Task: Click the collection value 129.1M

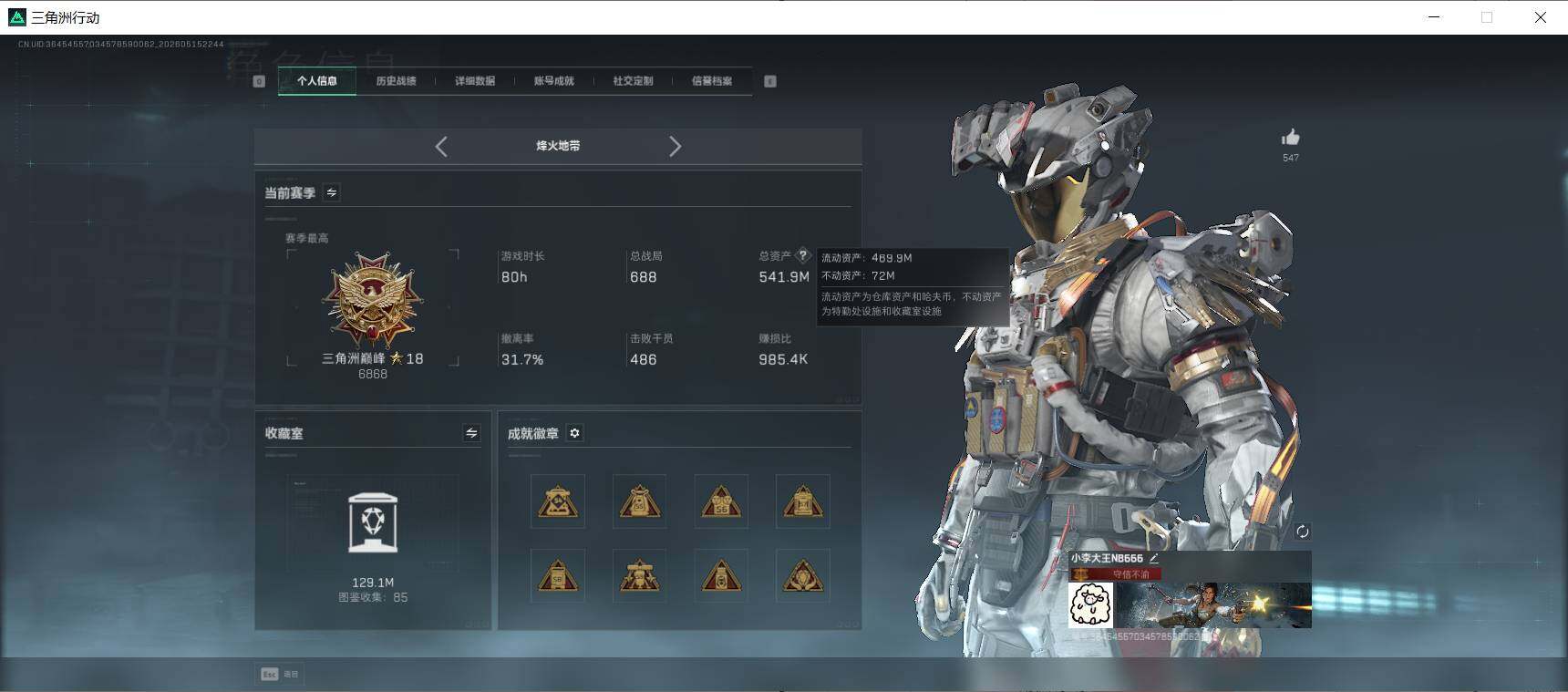Action: [x=373, y=583]
